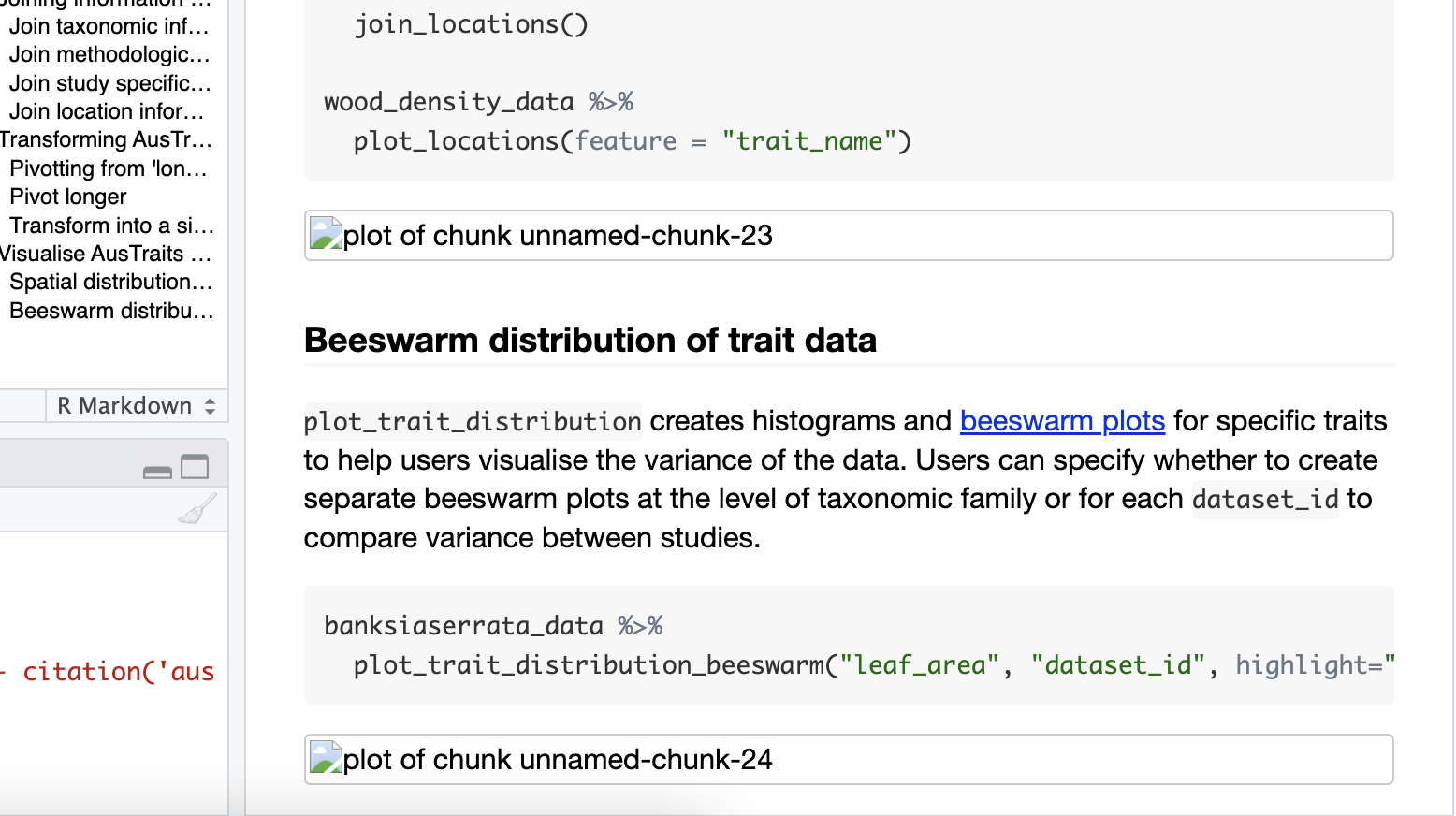Jump to 'Transforming AusTr…' outline section
The width and height of the screenshot is (1456, 816).
pos(107,139)
